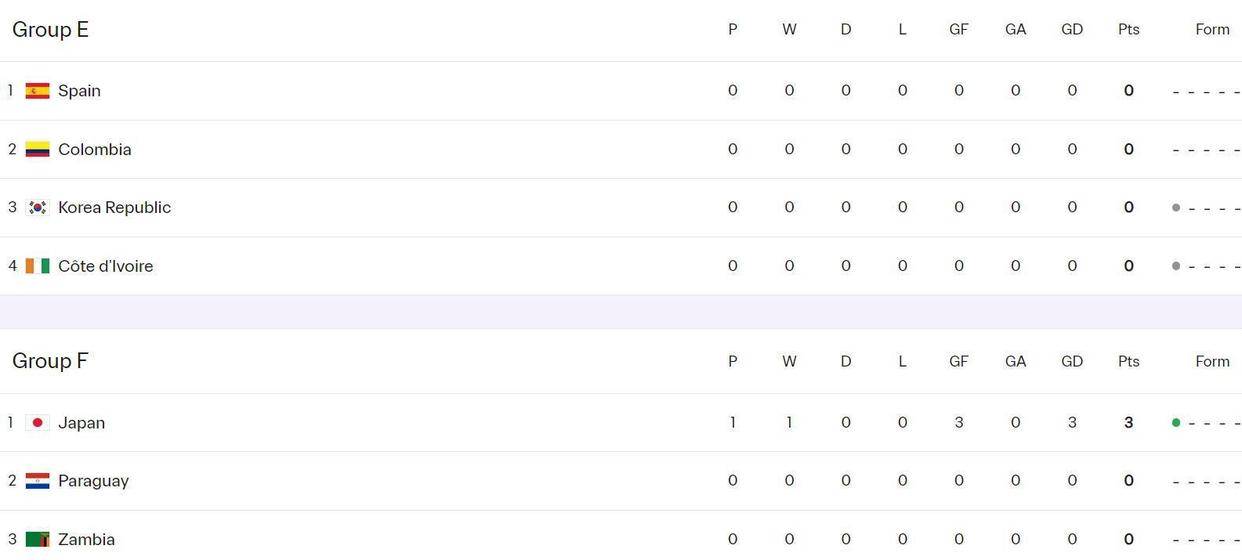The width and height of the screenshot is (1242, 560).
Task: Click Korea Republic's grey form dot
Action: (1176, 208)
